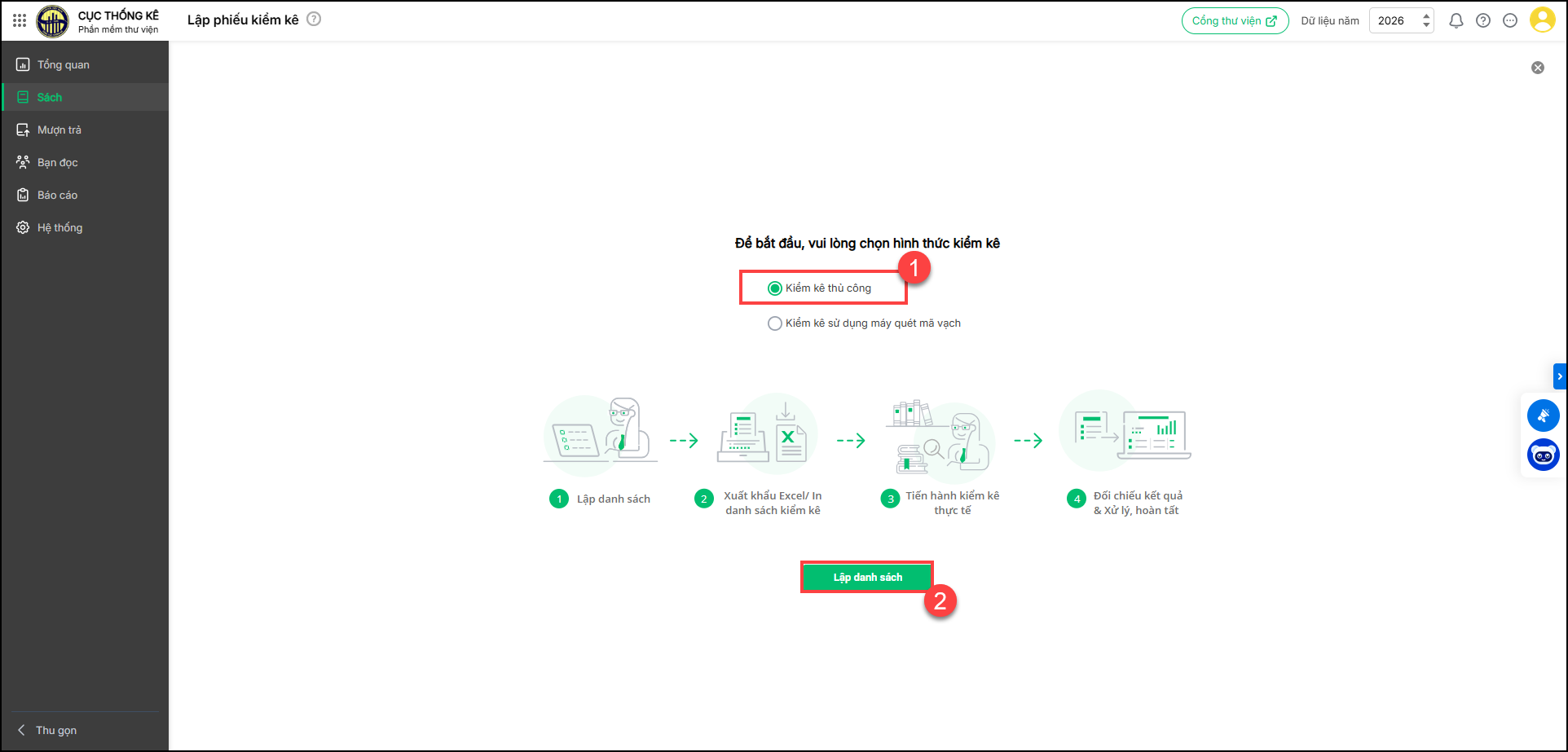The image size is (1568, 752).
Task: Close the inventory wizard with X
Action: (x=1538, y=68)
